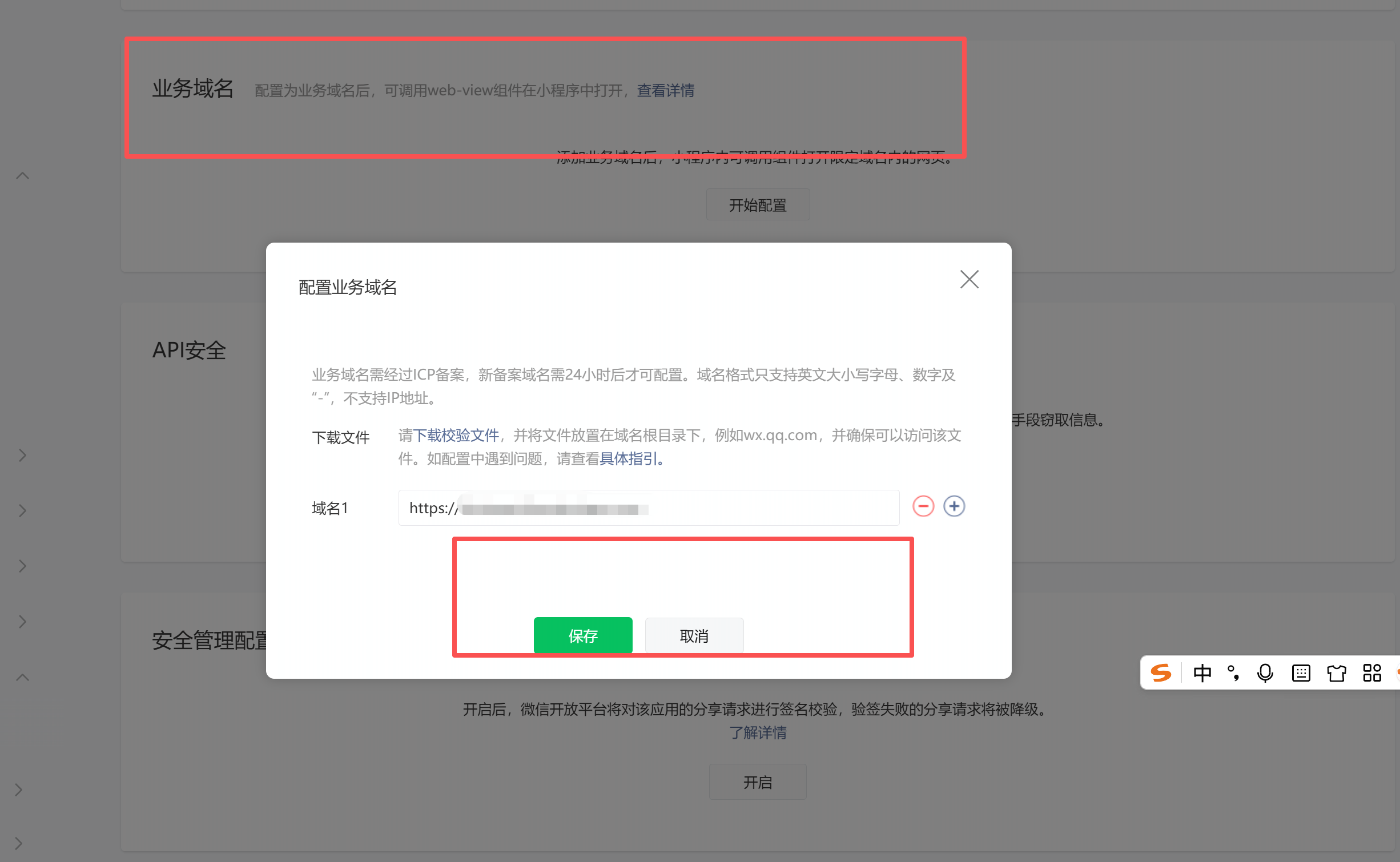The height and width of the screenshot is (862, 1400).
Task: Click the blue plus add domain icon
Action: 954,506
